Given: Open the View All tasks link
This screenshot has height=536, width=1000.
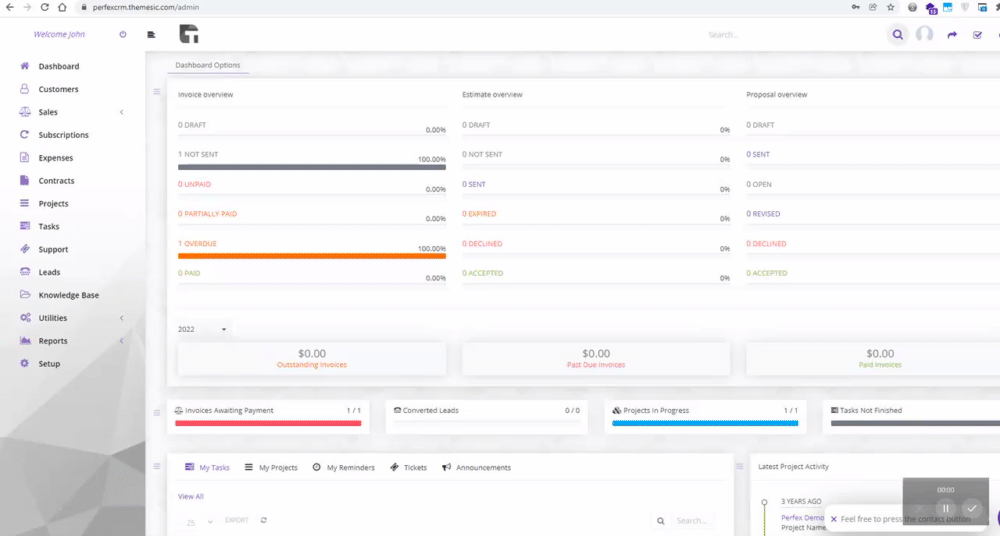Looking at the screenshot, I should pyautogui.click(x=191, y=496).
